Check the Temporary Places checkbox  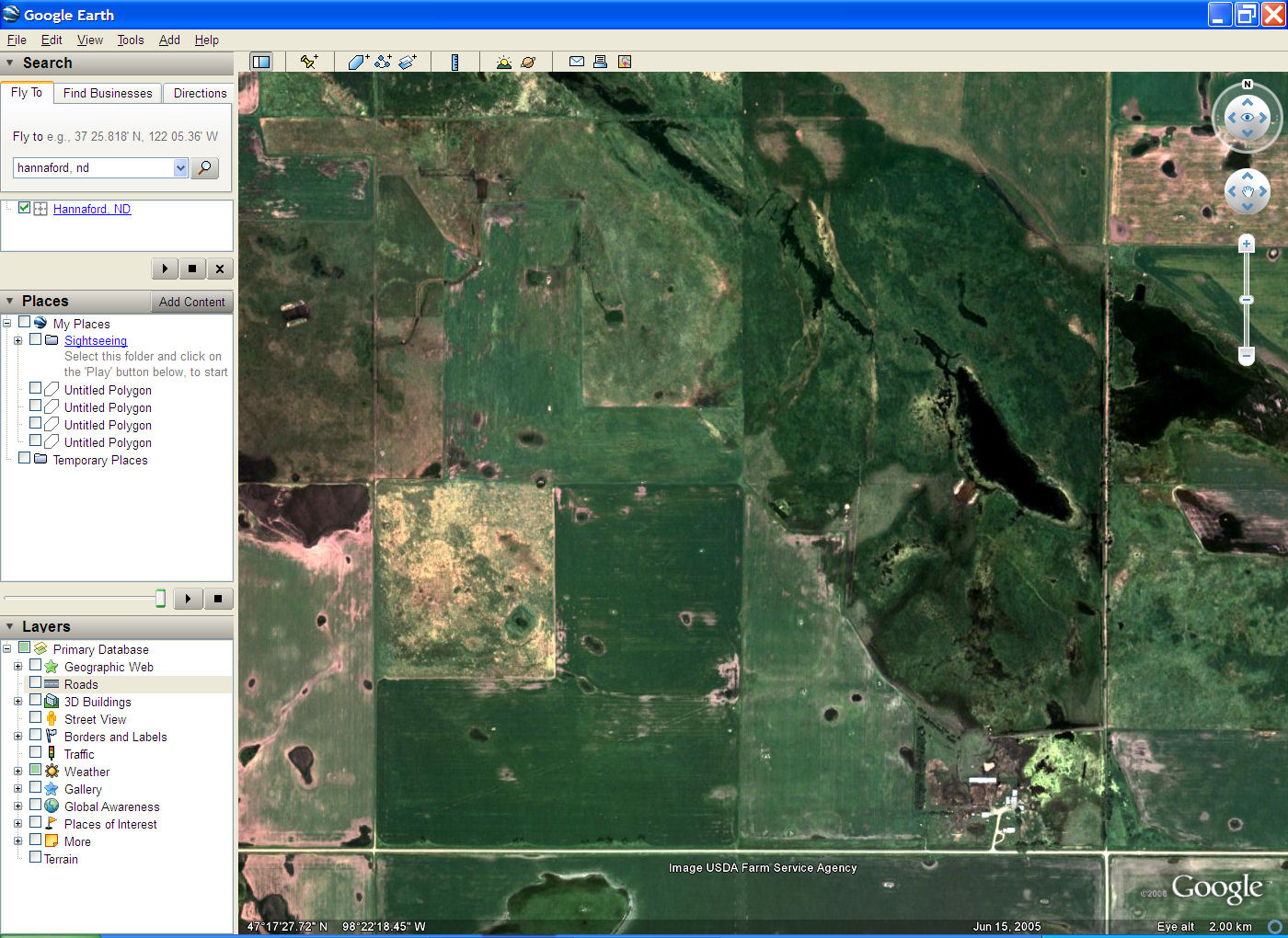[x=24, y=458]
